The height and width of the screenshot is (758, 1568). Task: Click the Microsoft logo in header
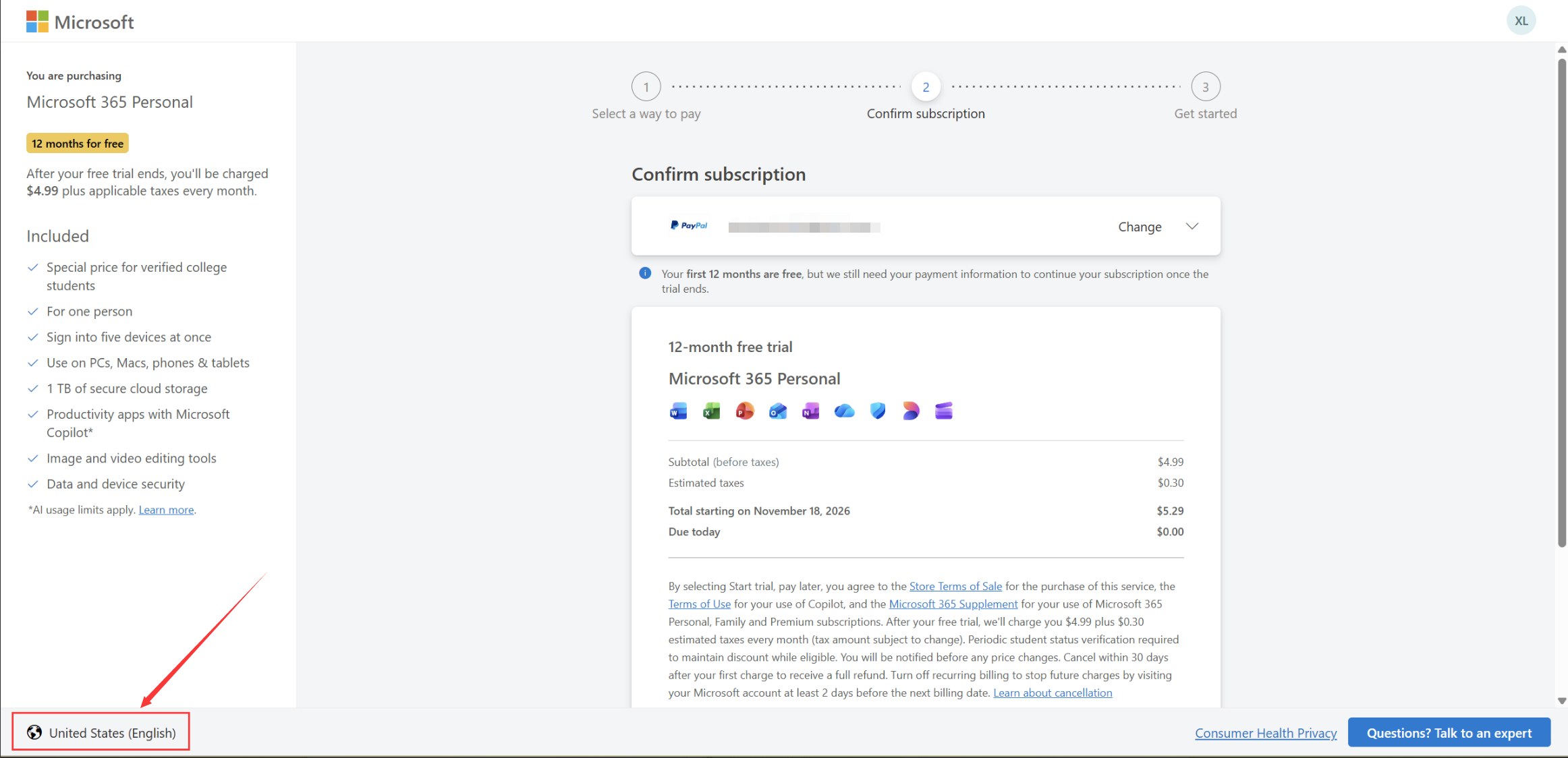(x=80, y=22)
